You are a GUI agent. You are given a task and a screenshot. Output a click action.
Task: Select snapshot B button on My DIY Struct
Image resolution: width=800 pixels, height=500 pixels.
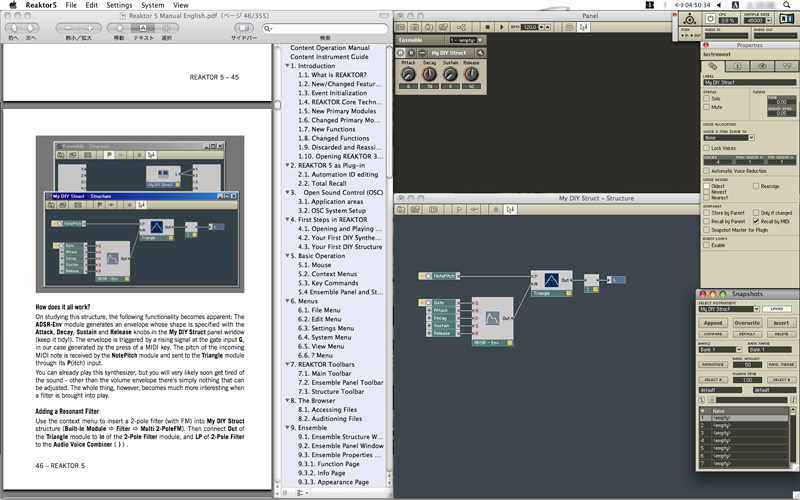click(x=411, y=53)
